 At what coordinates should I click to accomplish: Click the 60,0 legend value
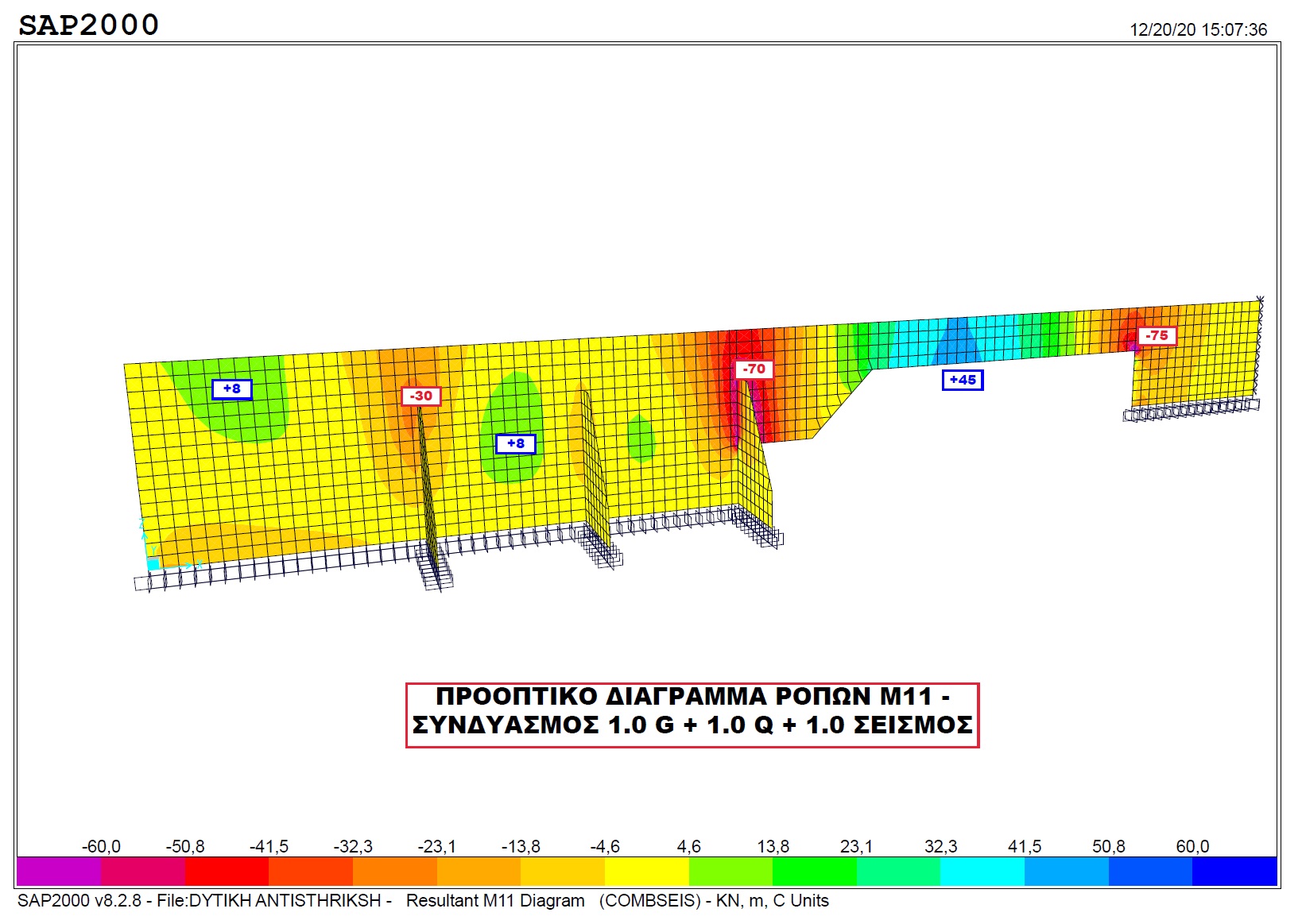coord(1192,847)
